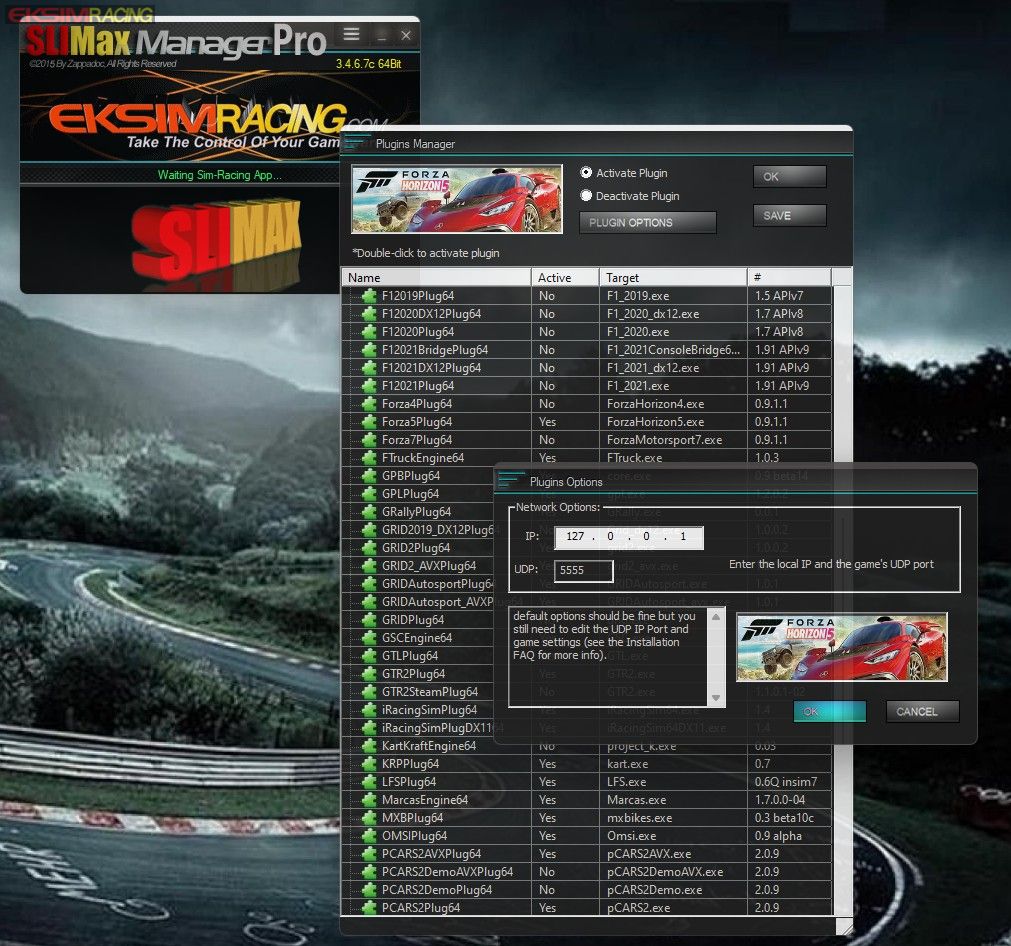Click the GRID2Plug64 plugin icon
1011x946 pixels.
[369, 548]
